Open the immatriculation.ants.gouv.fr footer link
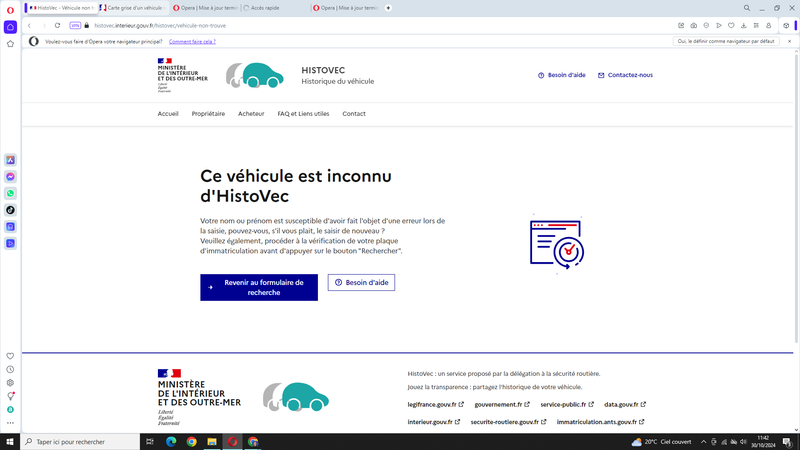Screen dimensions: 800x450 [601, 422]
